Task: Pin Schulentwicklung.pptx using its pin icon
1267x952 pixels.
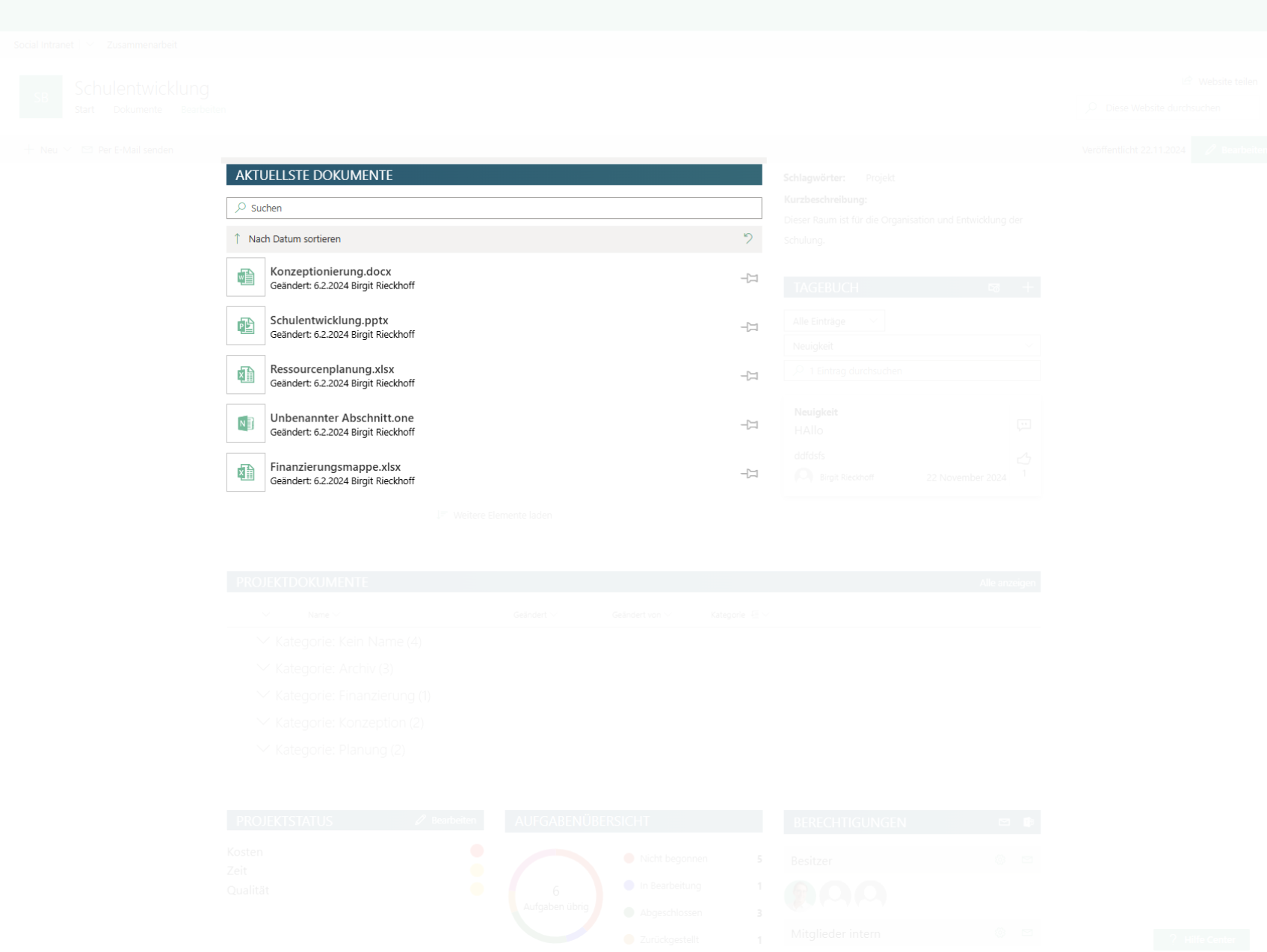Action: (750, 327)
